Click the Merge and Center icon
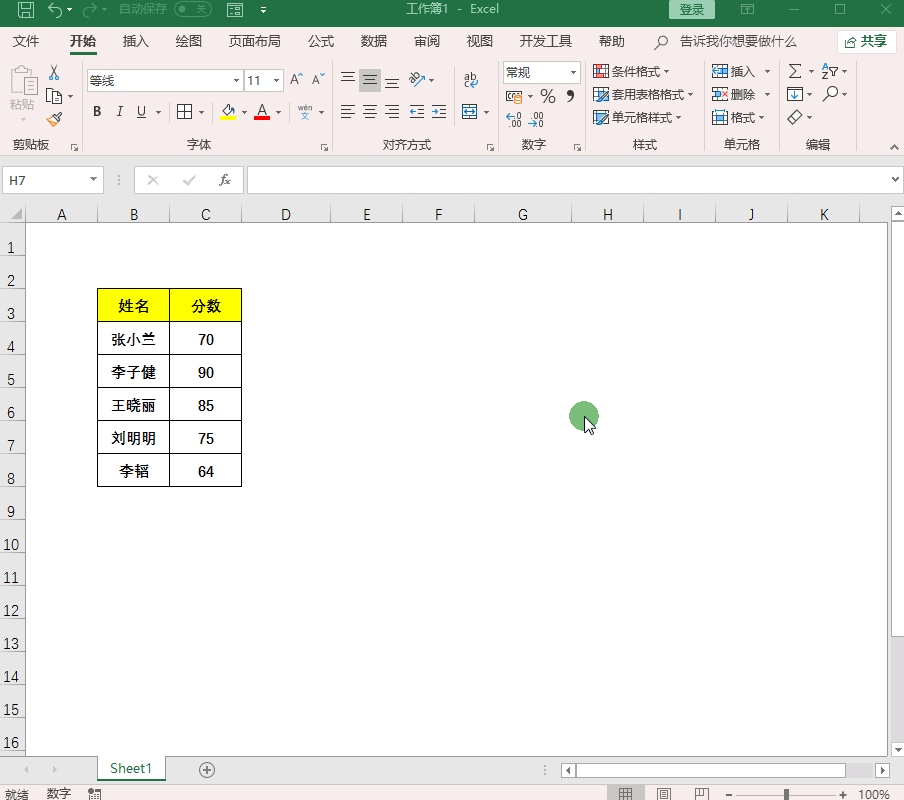This screenshot has width=904, height=800. pyautogui.click(x=470, y=111)
